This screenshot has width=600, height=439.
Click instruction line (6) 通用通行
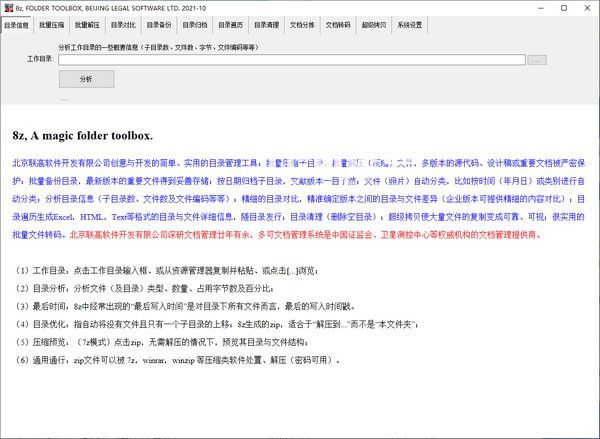click(x=177, y=360)
